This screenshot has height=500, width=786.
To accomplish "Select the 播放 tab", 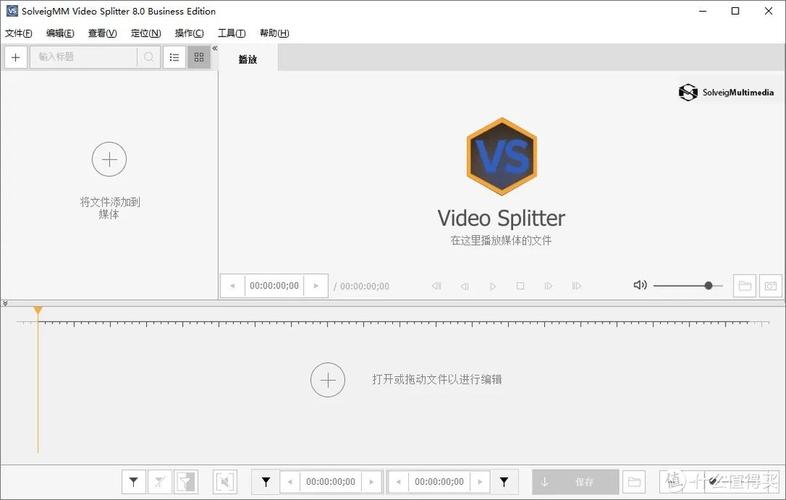I will coord(248,59).
